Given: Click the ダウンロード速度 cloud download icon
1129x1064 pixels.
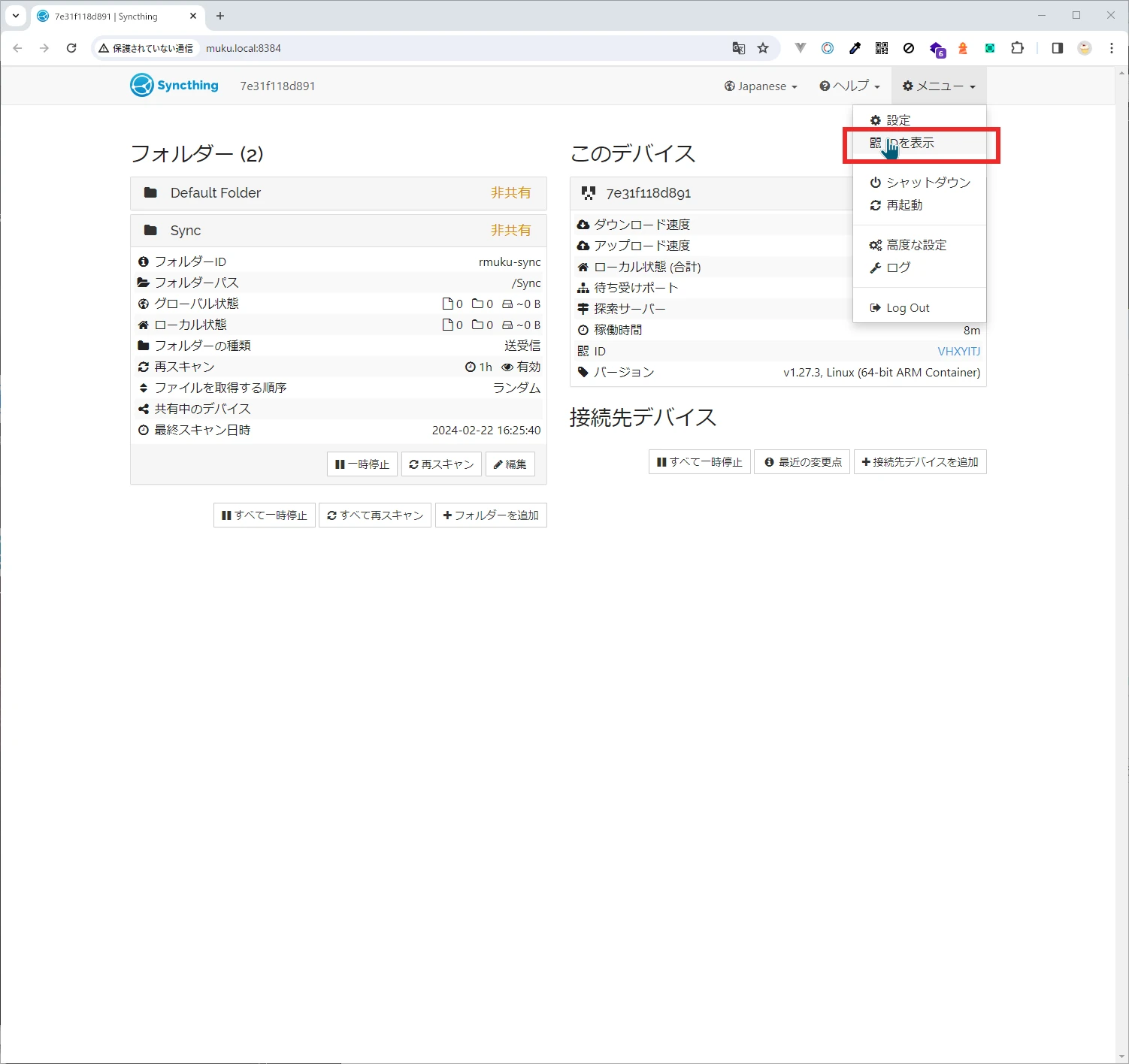Looking at the screenshot, I should click(583, 225).
